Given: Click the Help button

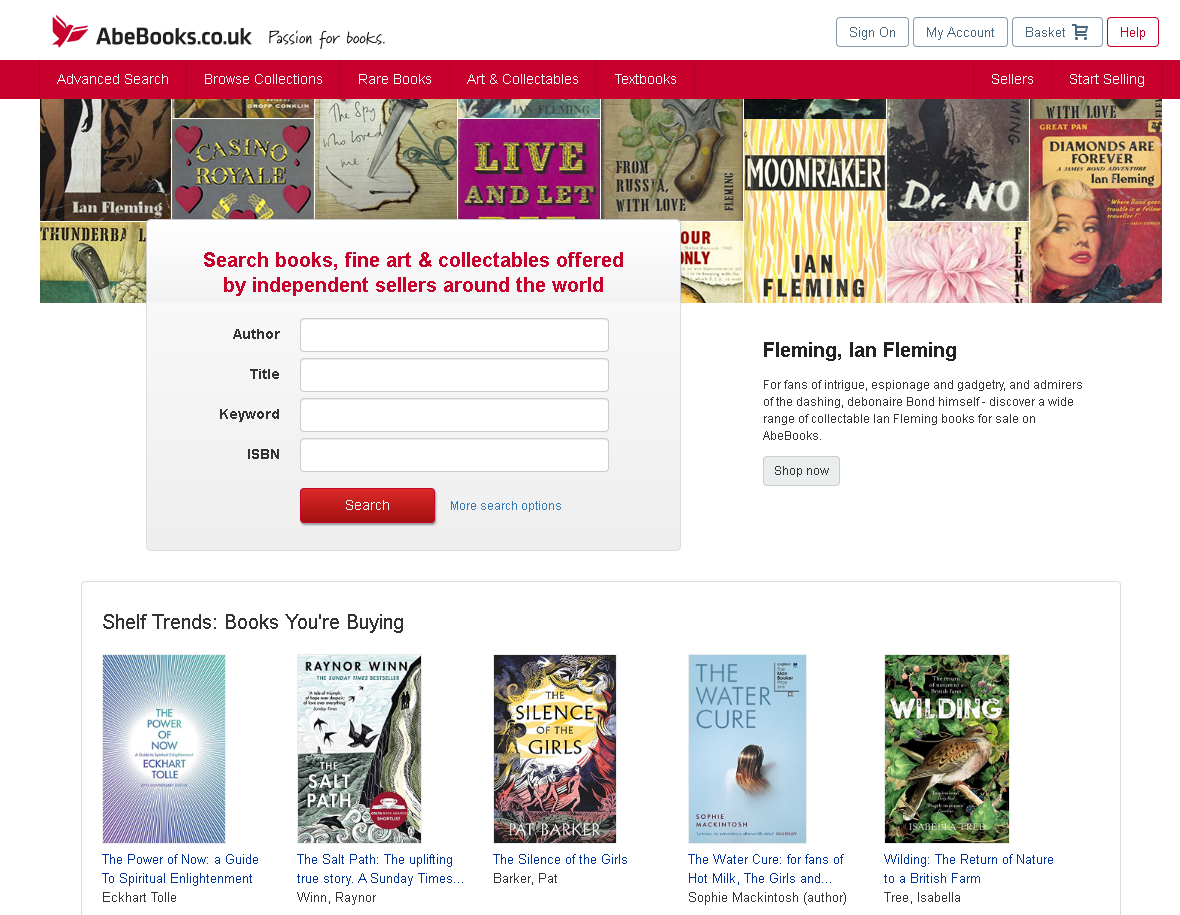Looking at the screenshot, I should click(1132, 32).
